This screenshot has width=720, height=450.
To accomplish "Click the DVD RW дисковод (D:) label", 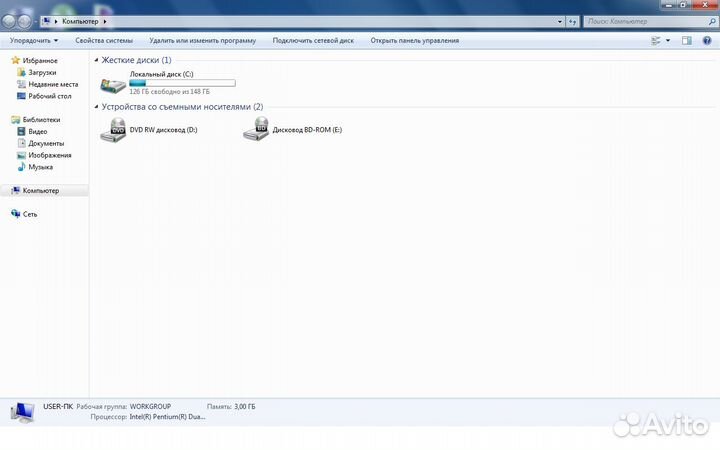I will click(x=163, y=130).
